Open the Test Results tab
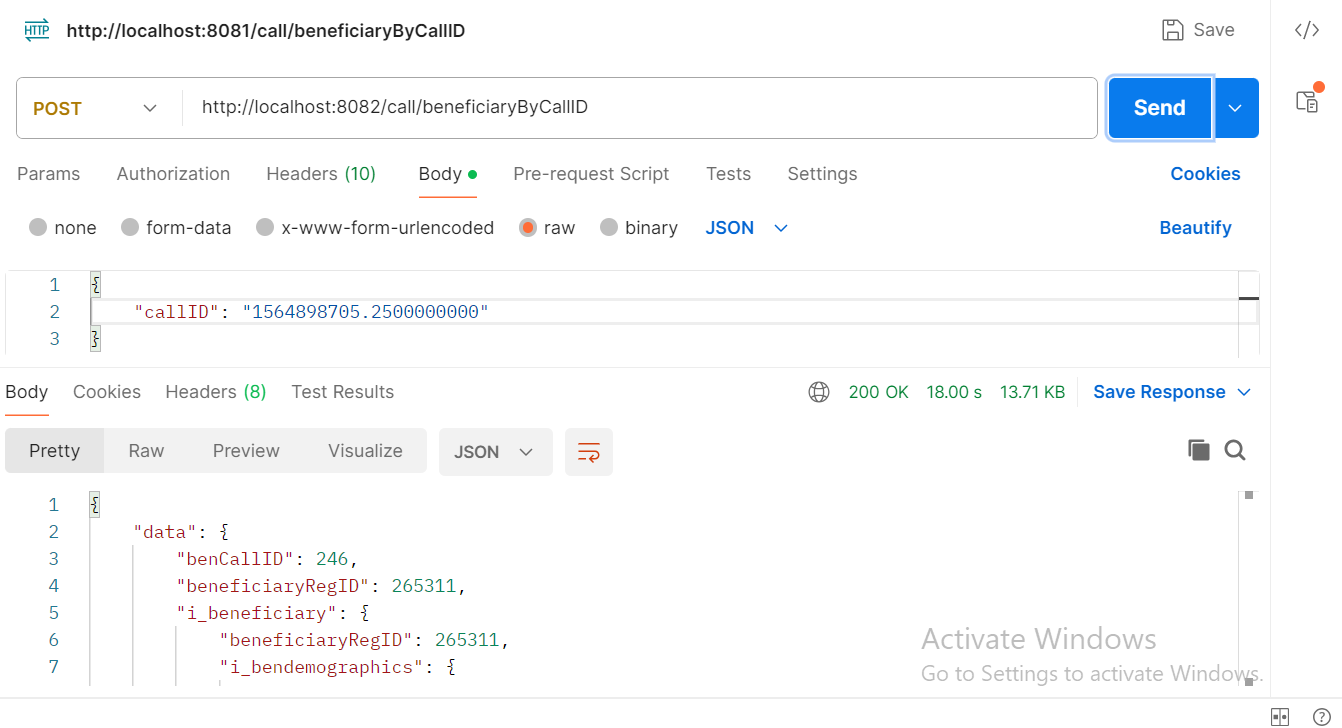The width and height of the screenshot is (1342, 728). coord(343,392)
